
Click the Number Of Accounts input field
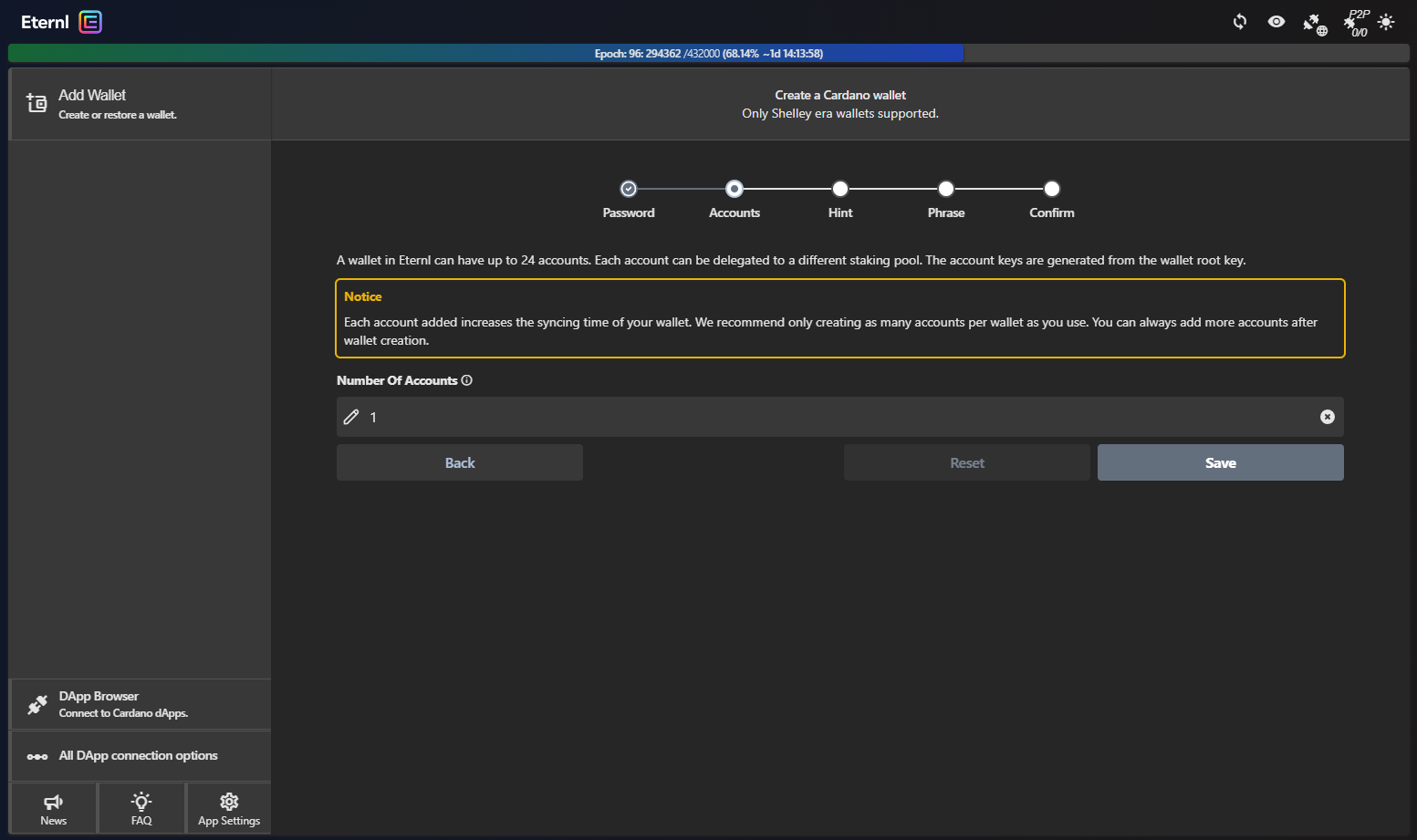click(839, 417)
